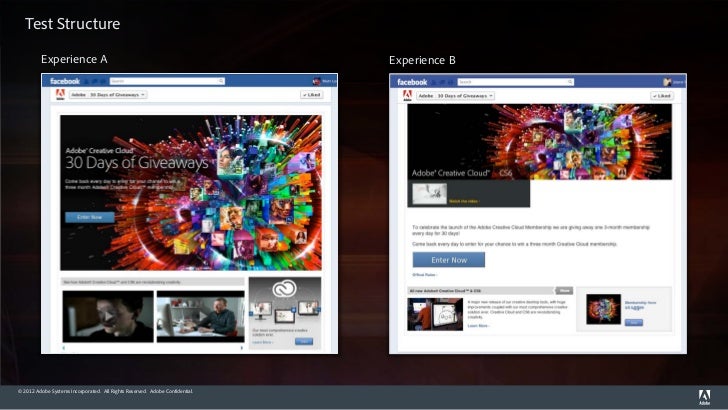Click the 30 Days of Giveaways banner heading
The height and width of the screenshot is (410, 728).
click(137, 163)
